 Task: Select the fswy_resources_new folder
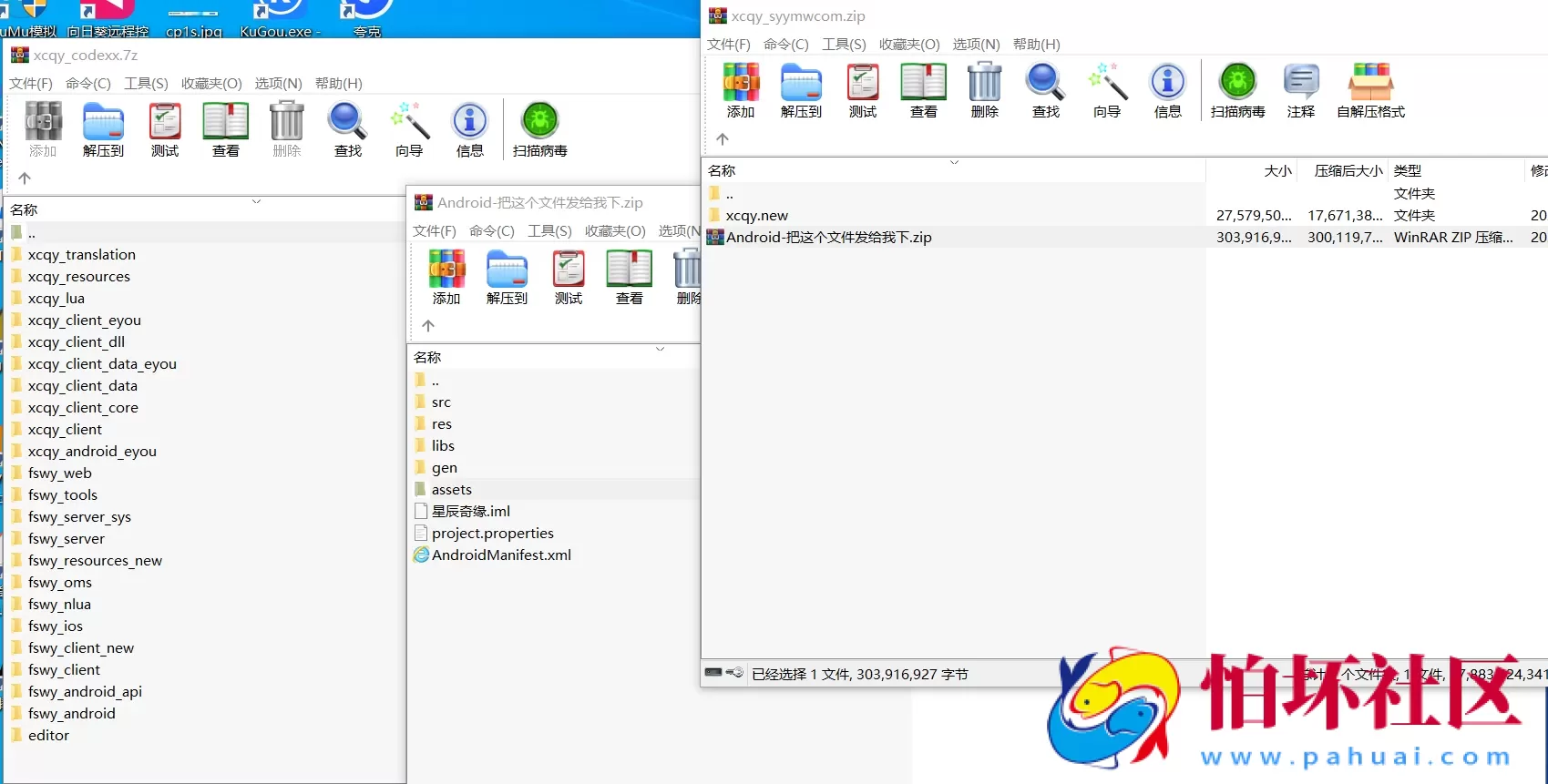(95, 561)
